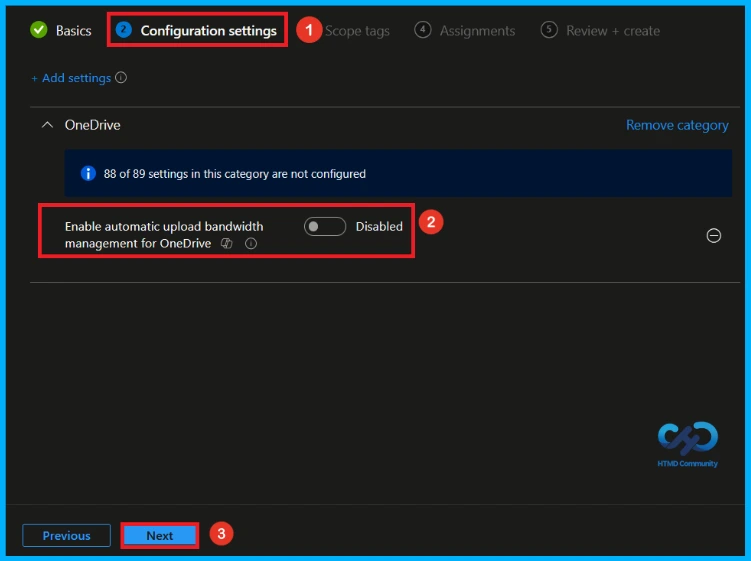Go to the Scope tags step
Image resolution: width=751 pixels, height=561 pixels.
357,31
